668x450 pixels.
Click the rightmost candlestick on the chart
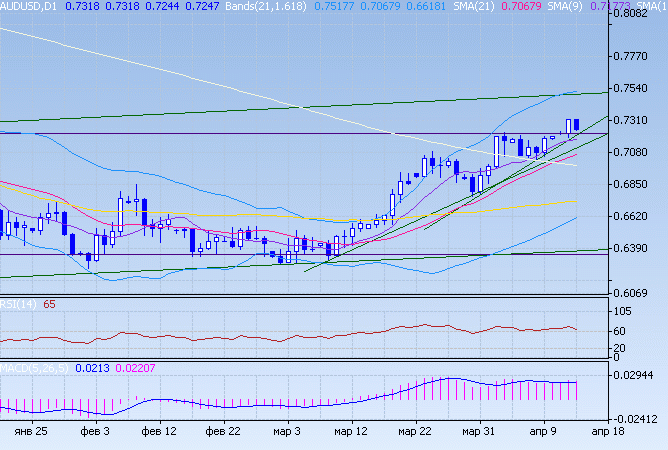coord(577,123)
